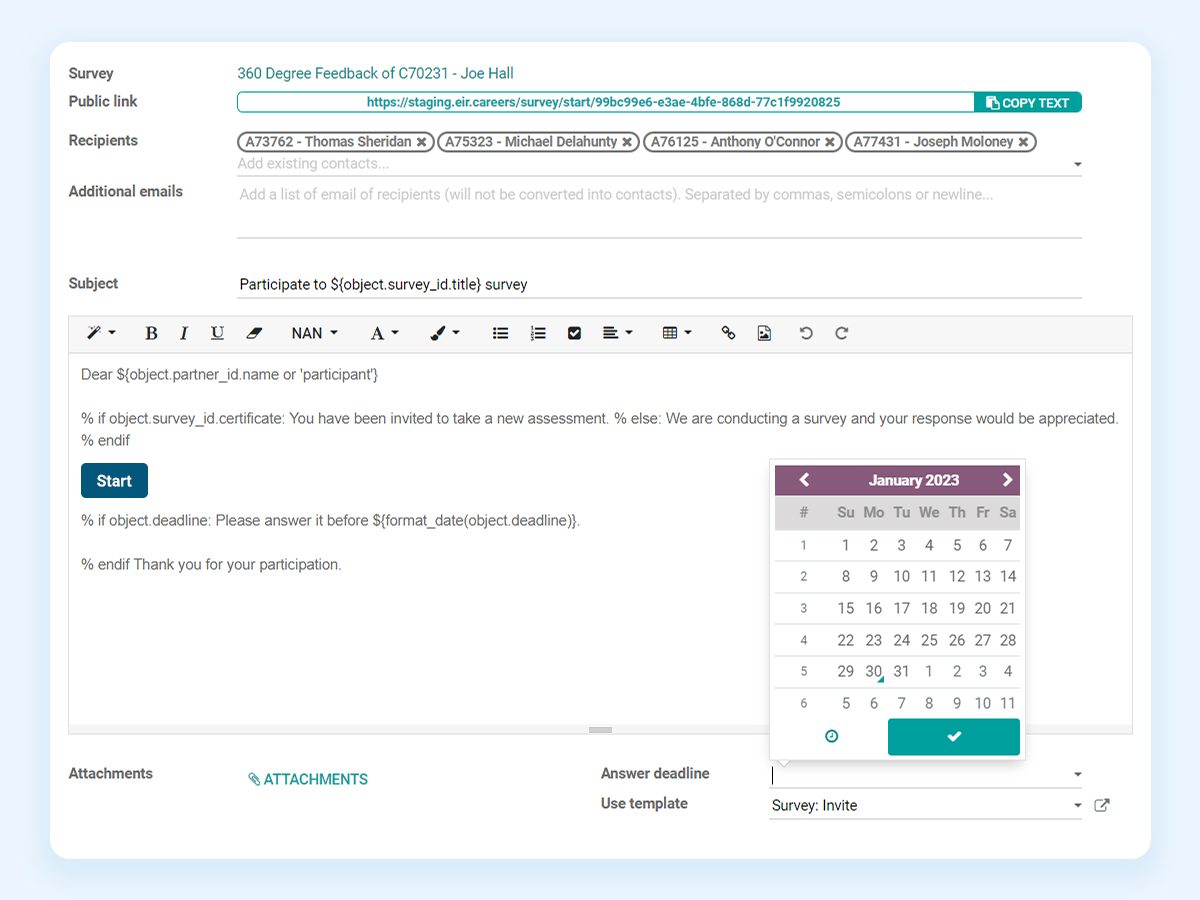Screen dimensions: 1200x900
Task: Click the public survey link URL
Action: [603, 102]
